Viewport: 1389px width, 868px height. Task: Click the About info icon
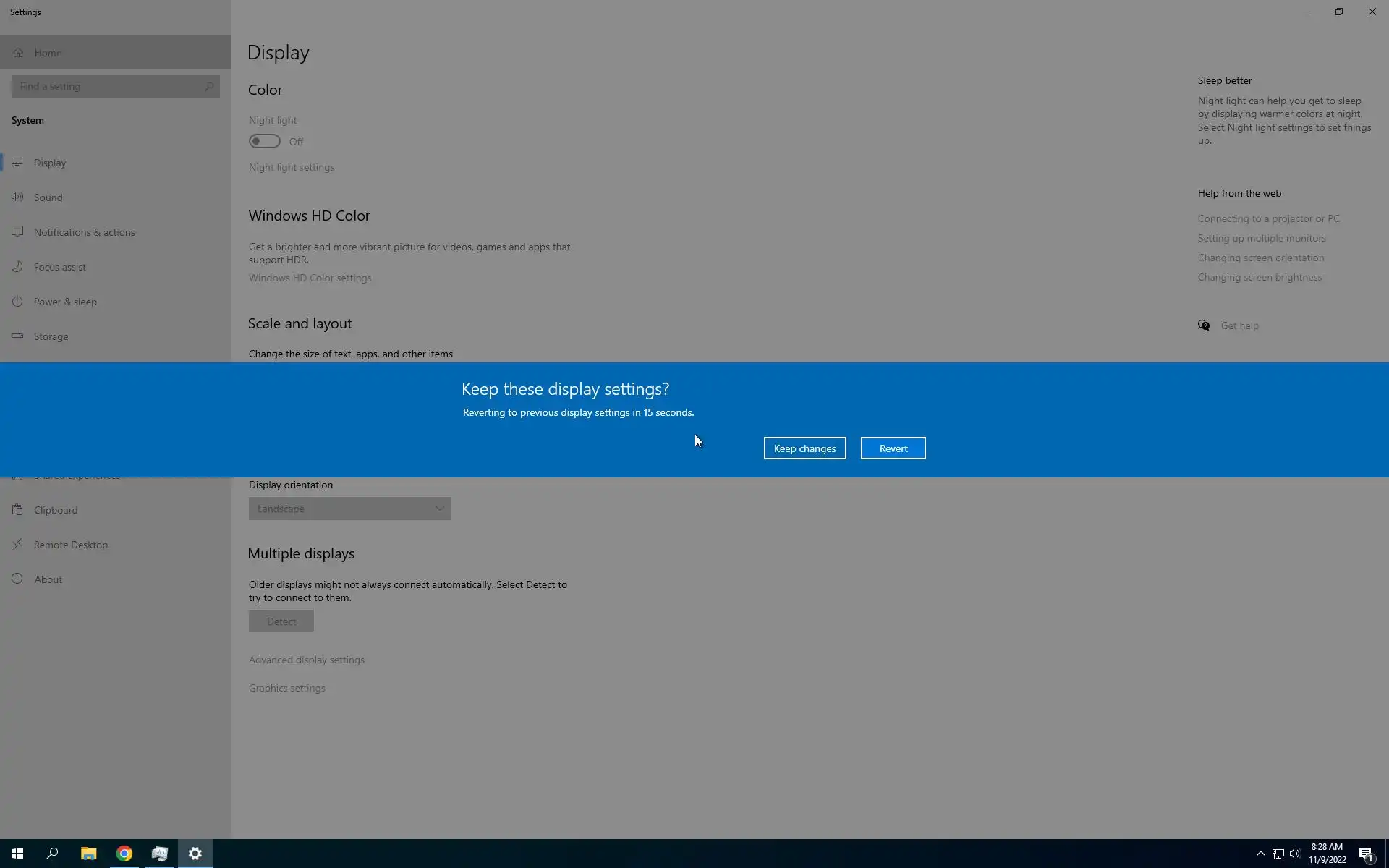pyautogui.click(x=17, y=579)
